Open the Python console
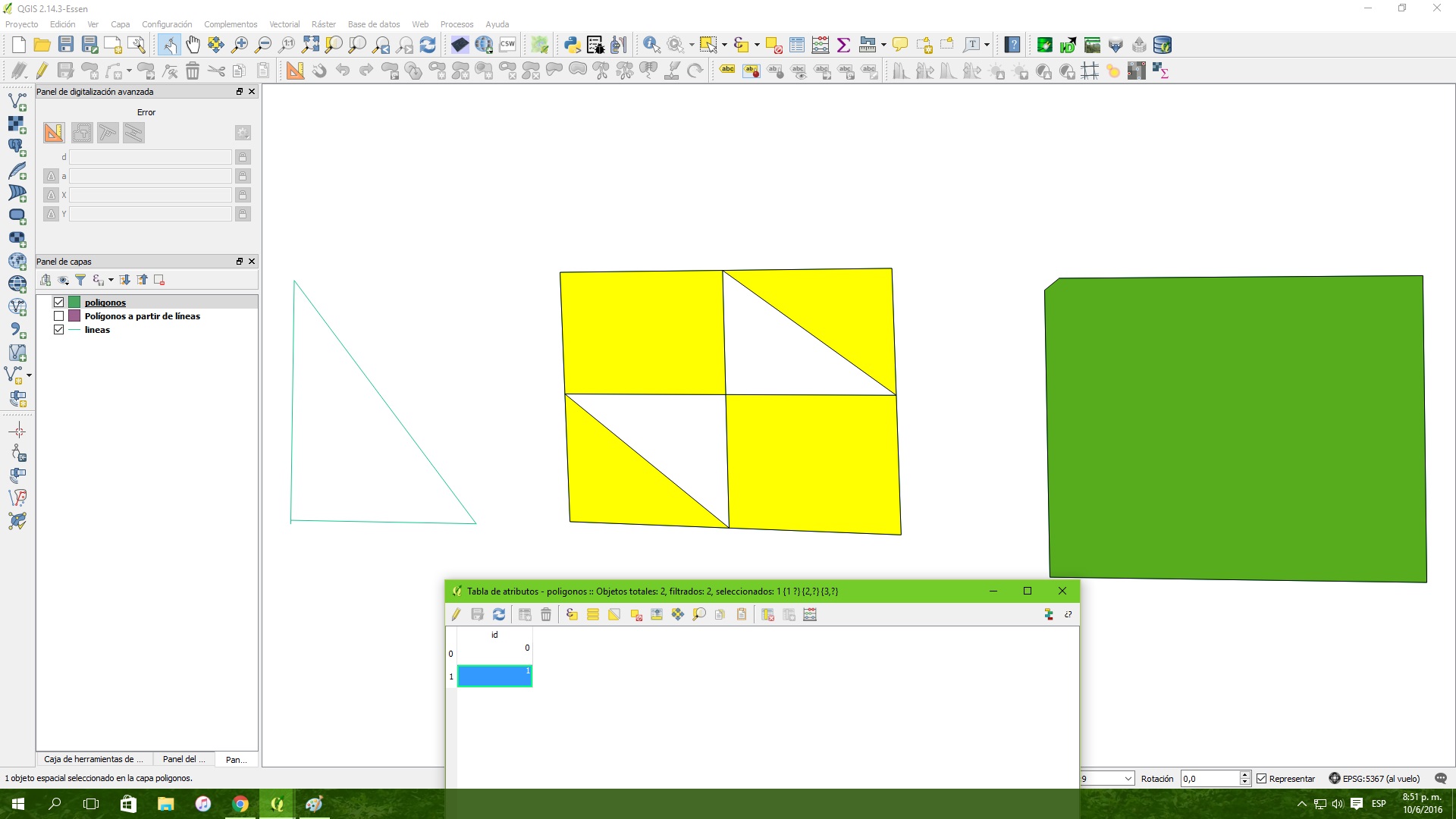 click(572, 45)
